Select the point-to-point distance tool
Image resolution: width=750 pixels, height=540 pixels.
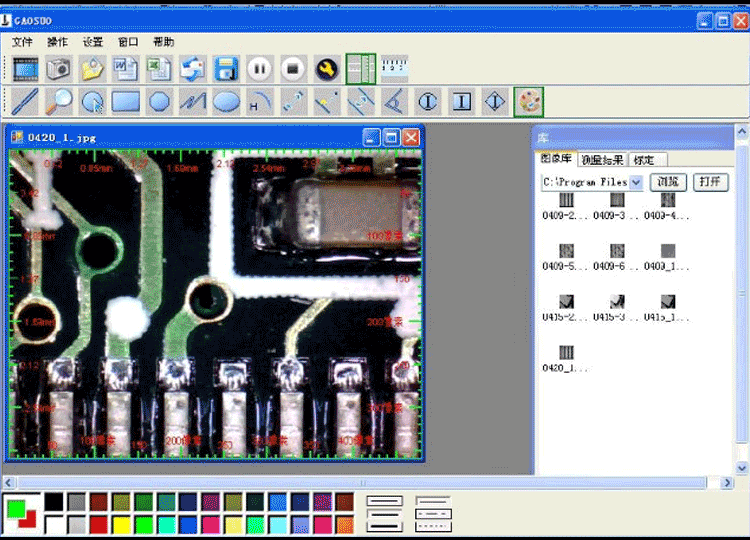(293, 101)
